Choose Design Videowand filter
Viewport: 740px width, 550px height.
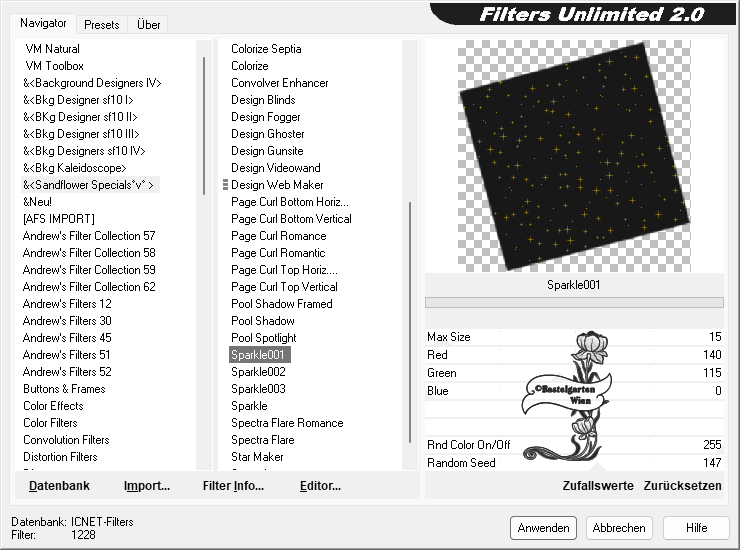coord(276,168)
